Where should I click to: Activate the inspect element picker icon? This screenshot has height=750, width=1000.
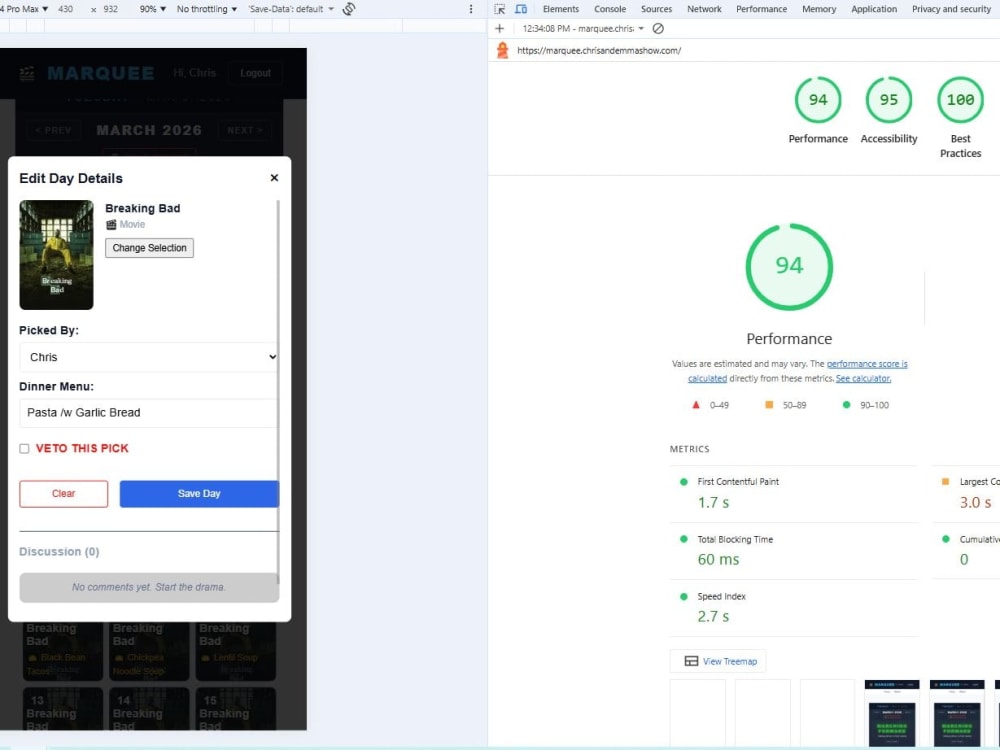500,9
